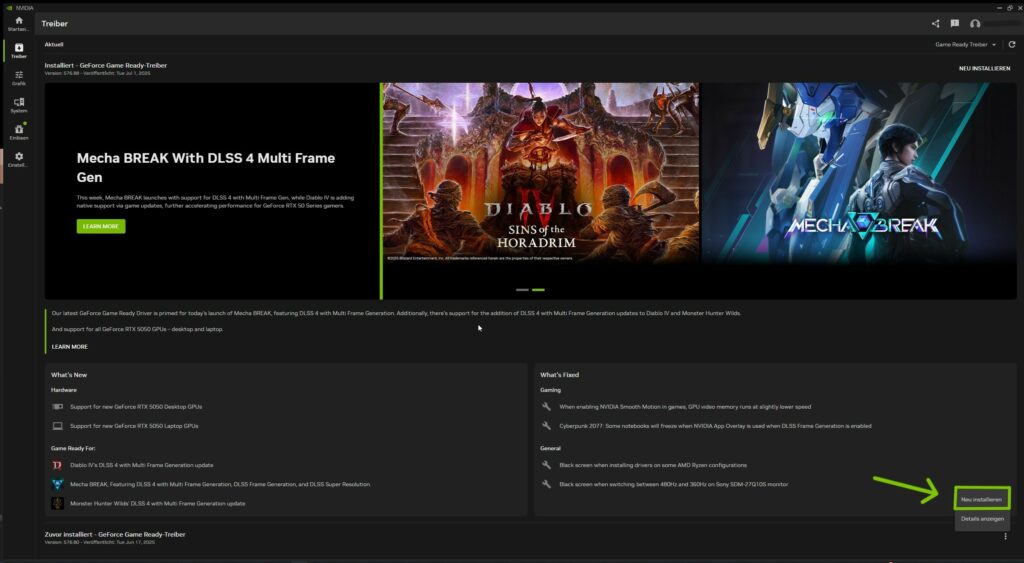Open three-dots menu for previously installed driver
This screenshot has height=563, width=1024.
[1005, 536]
